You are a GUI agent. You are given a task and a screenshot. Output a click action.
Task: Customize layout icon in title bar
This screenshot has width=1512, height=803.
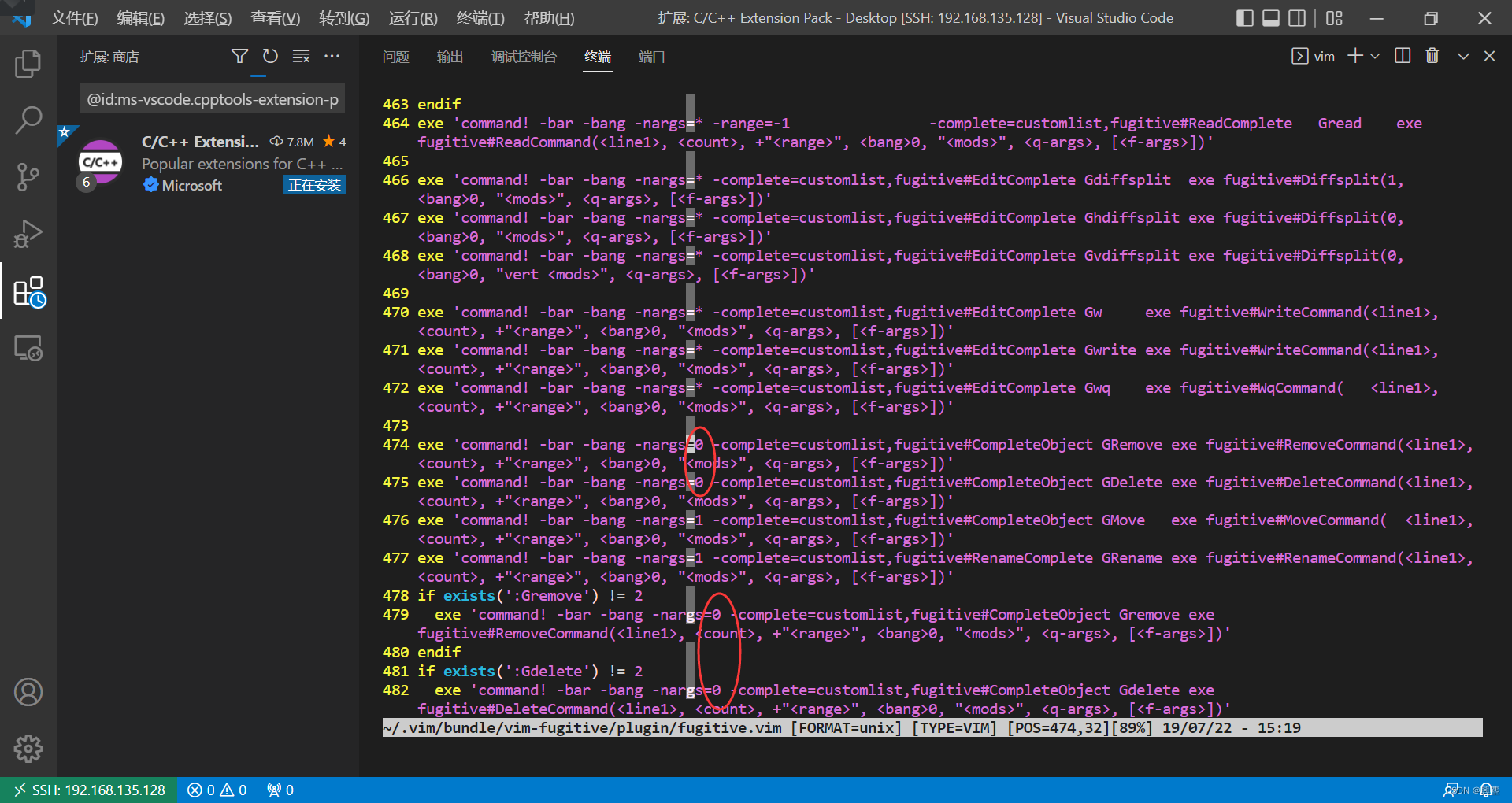pyautogui.click(x=1334, y=18)
